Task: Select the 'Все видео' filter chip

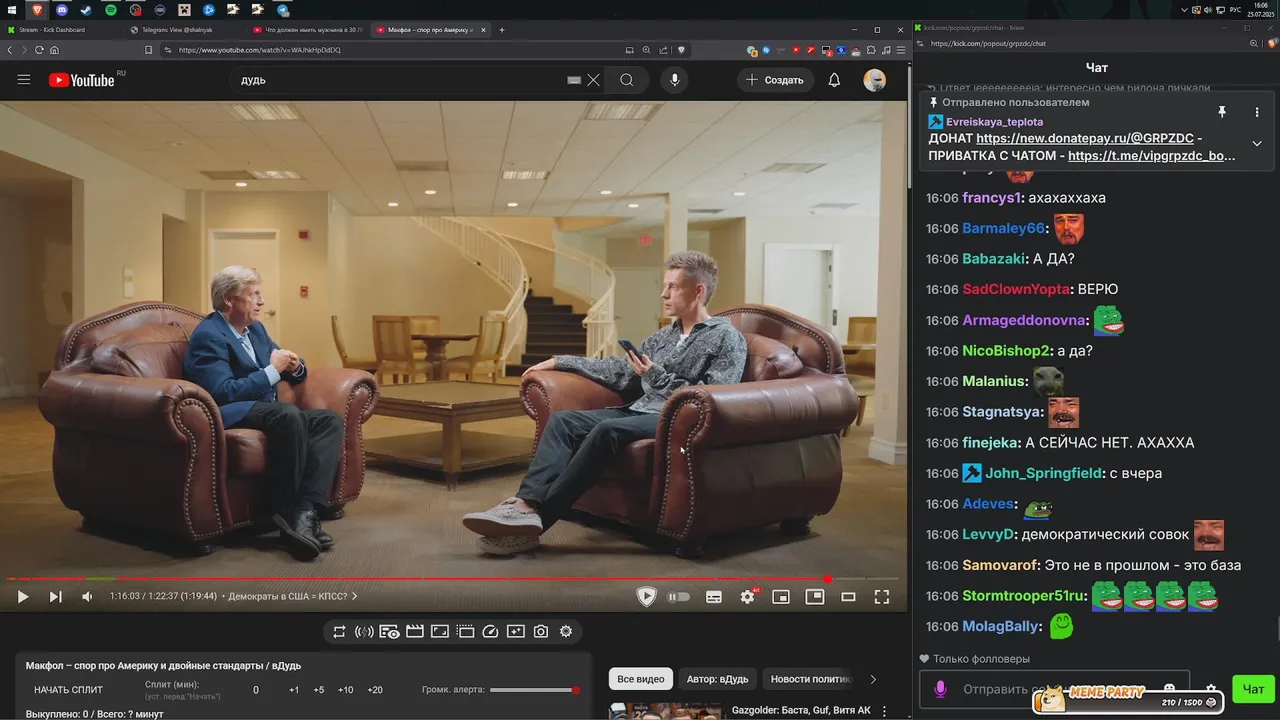Action: [641, 679]
